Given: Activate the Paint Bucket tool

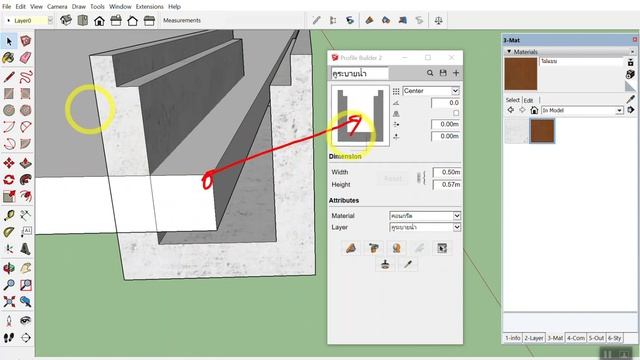Looking at the screenshot, I should click(x=9, y=58).
